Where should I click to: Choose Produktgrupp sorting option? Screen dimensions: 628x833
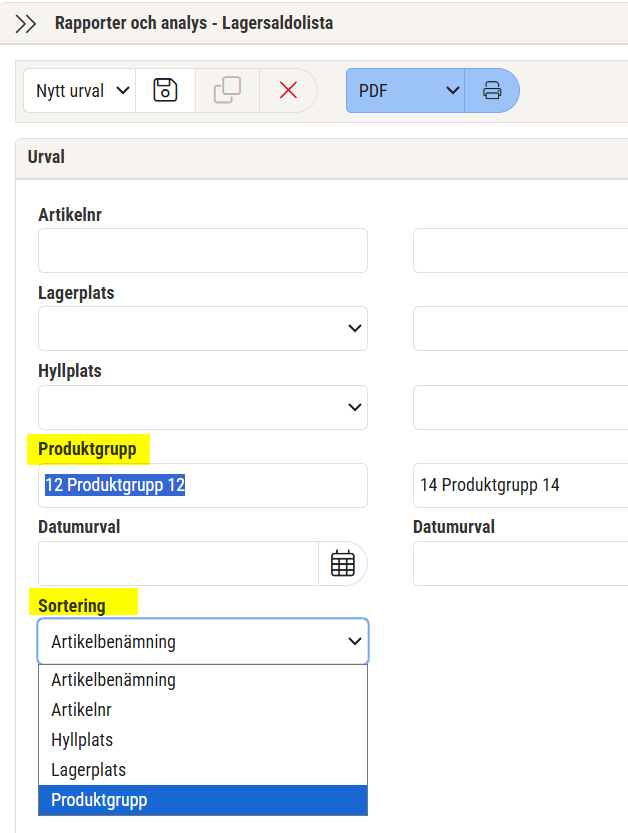click(x=99, y=800)
